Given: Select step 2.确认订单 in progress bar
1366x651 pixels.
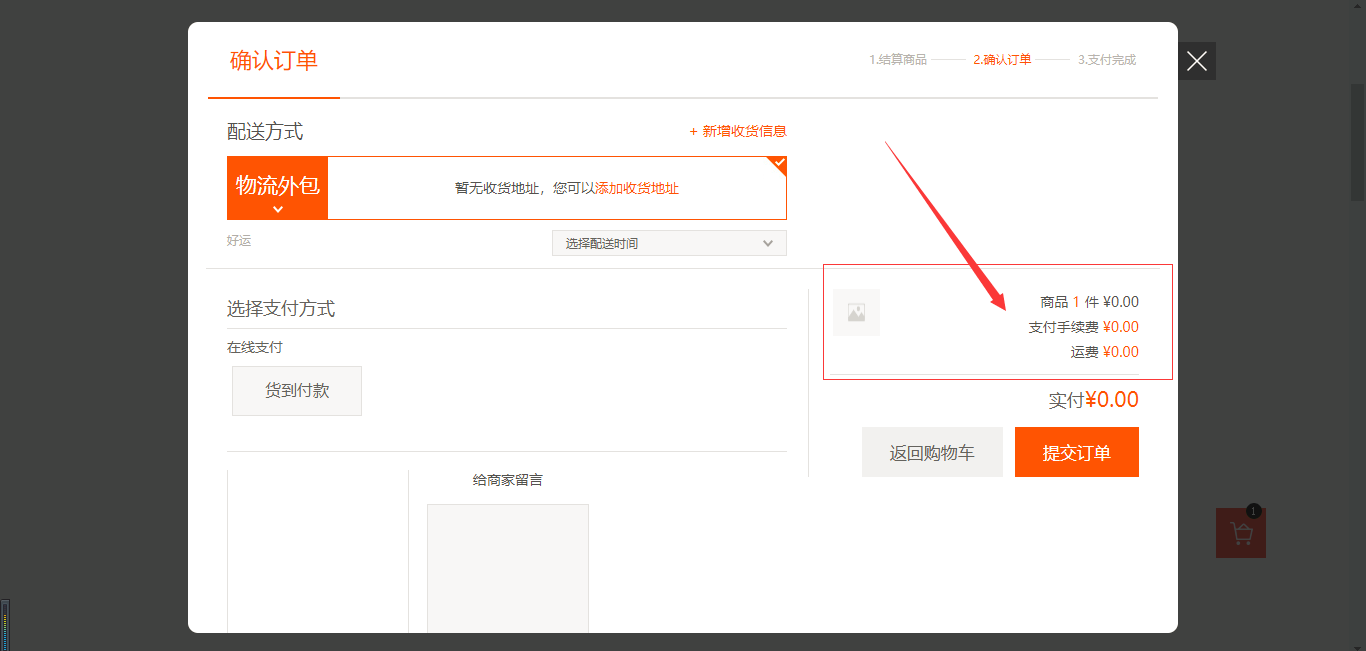Looking at the screenshot, I should (x=1002, y=60).
